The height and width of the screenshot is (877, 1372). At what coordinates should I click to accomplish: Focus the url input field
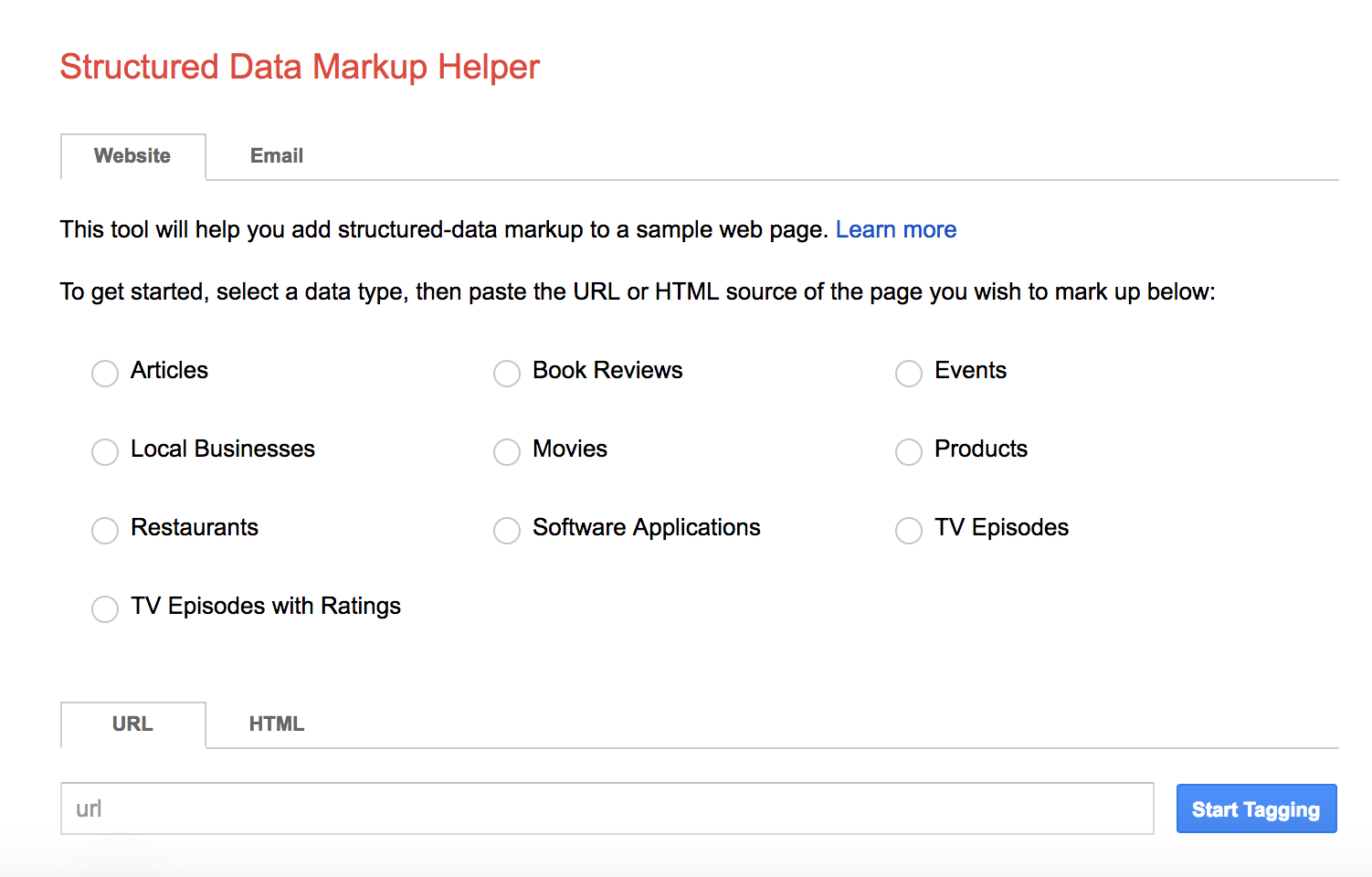[607, 808]
